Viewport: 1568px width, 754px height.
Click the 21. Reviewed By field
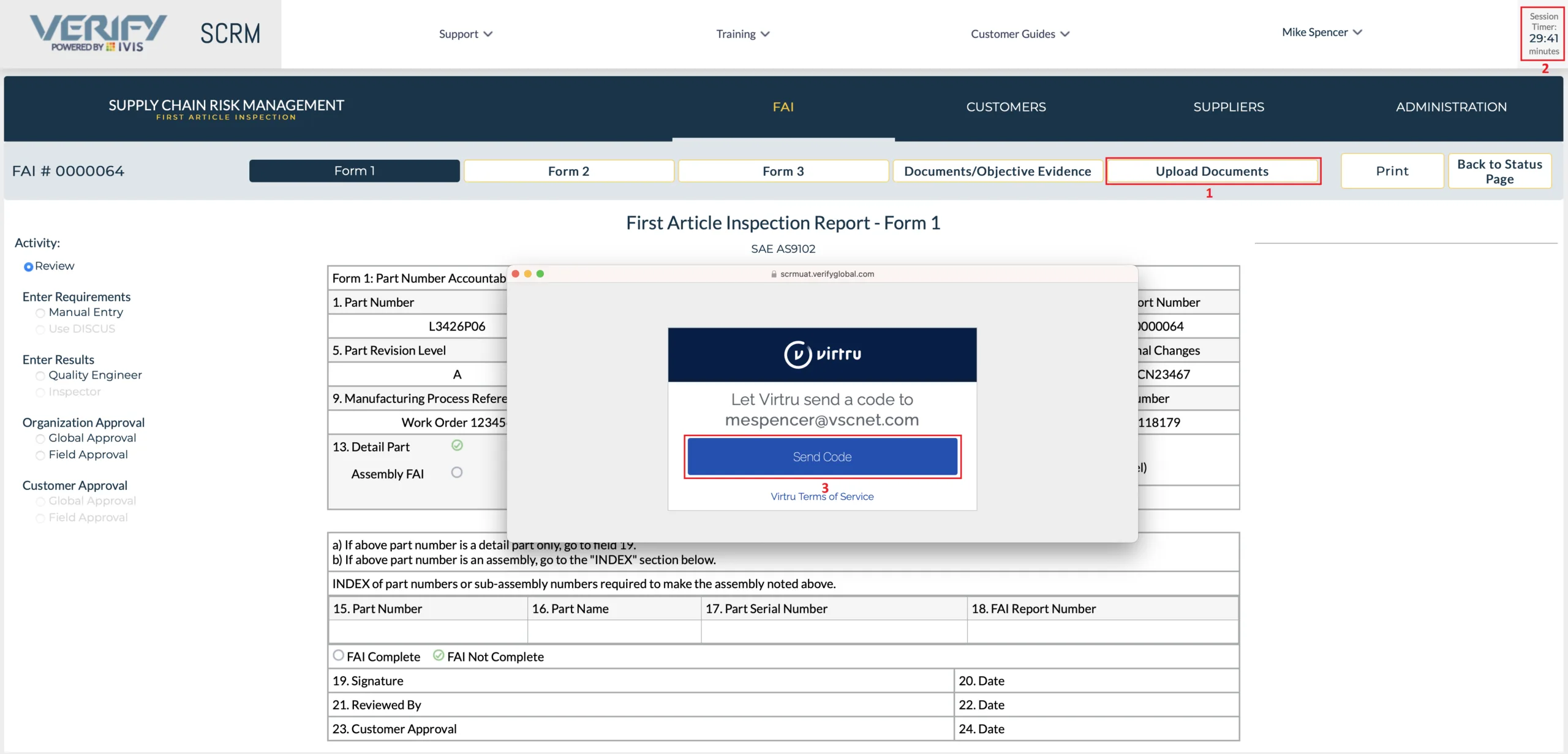point(641,704)
